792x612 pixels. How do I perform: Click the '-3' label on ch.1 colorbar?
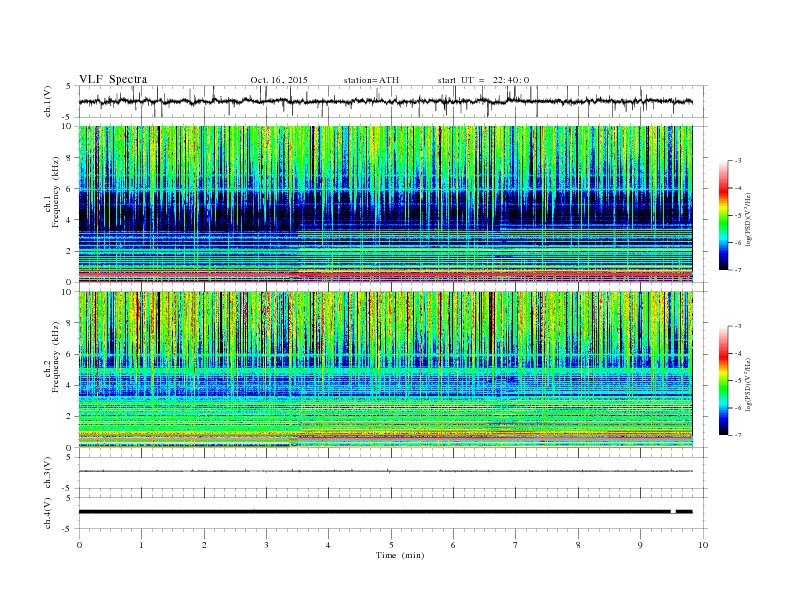pyautogui.click(x=737, y=161)
